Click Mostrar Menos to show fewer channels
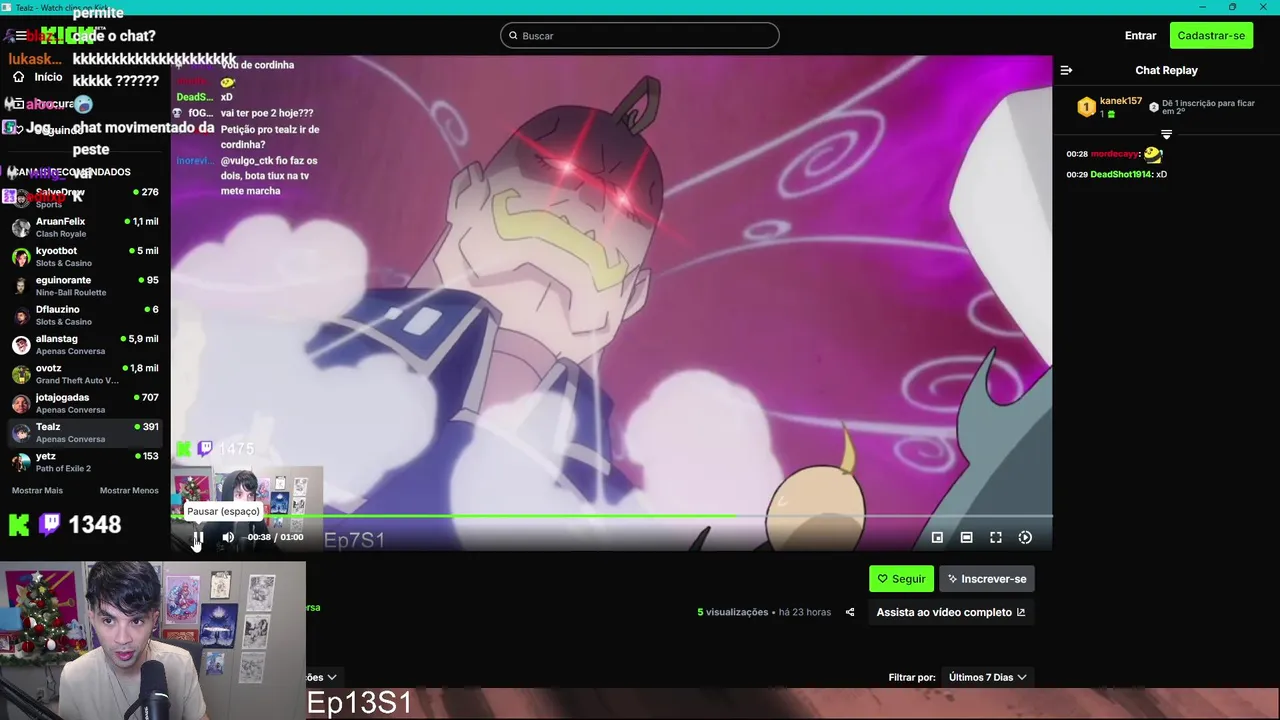Screen dimensions: 1280x720 click(x=129, y=491)
